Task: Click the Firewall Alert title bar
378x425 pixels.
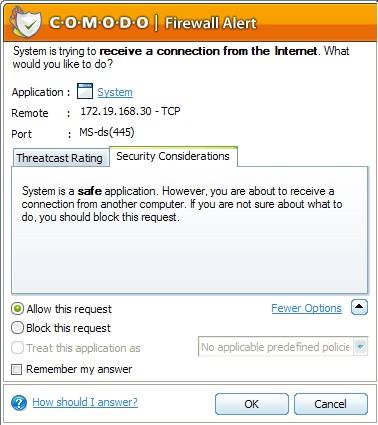Action: [x=189, y=23]
